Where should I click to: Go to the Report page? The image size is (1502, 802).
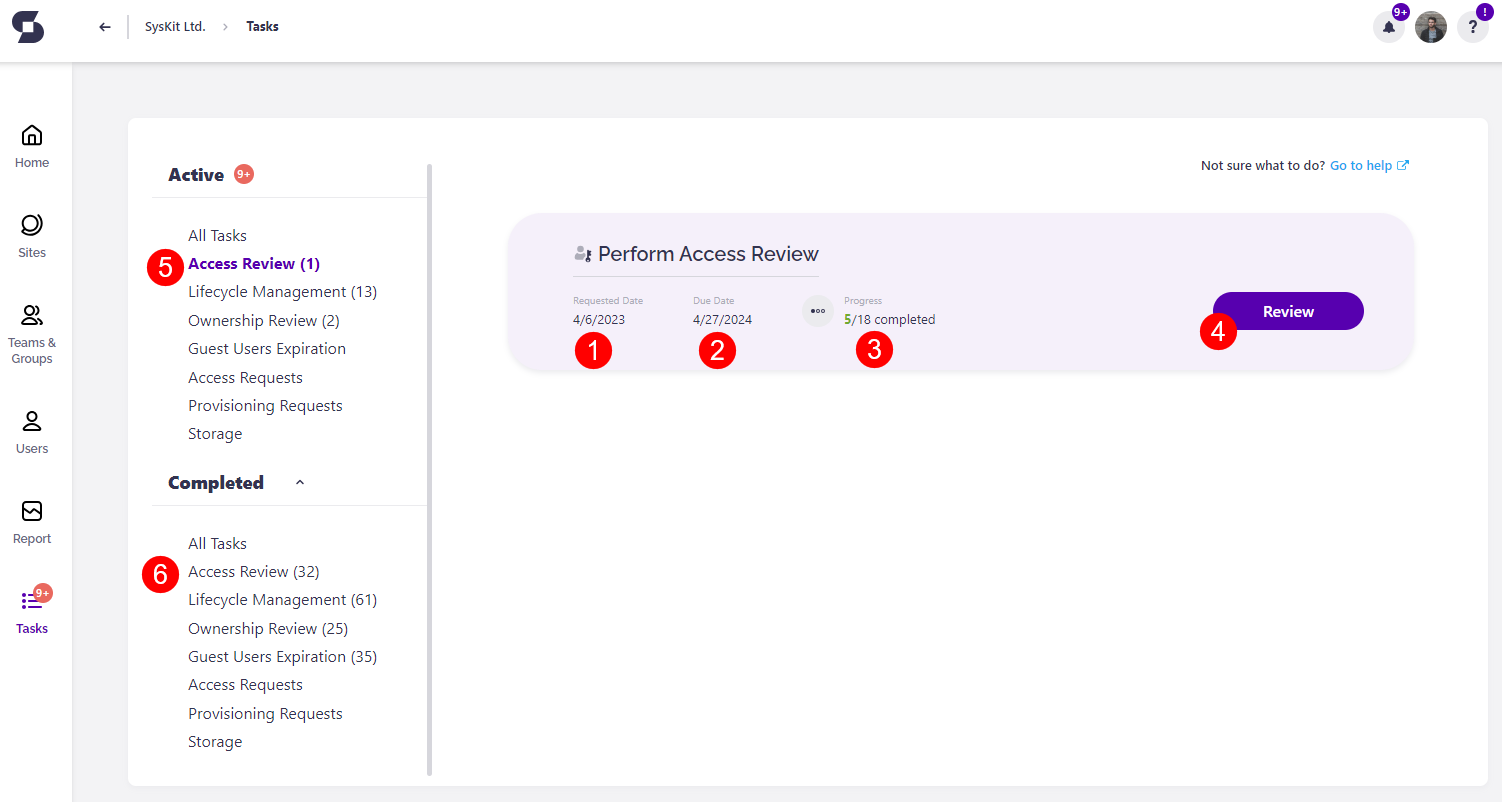point(31,523)
